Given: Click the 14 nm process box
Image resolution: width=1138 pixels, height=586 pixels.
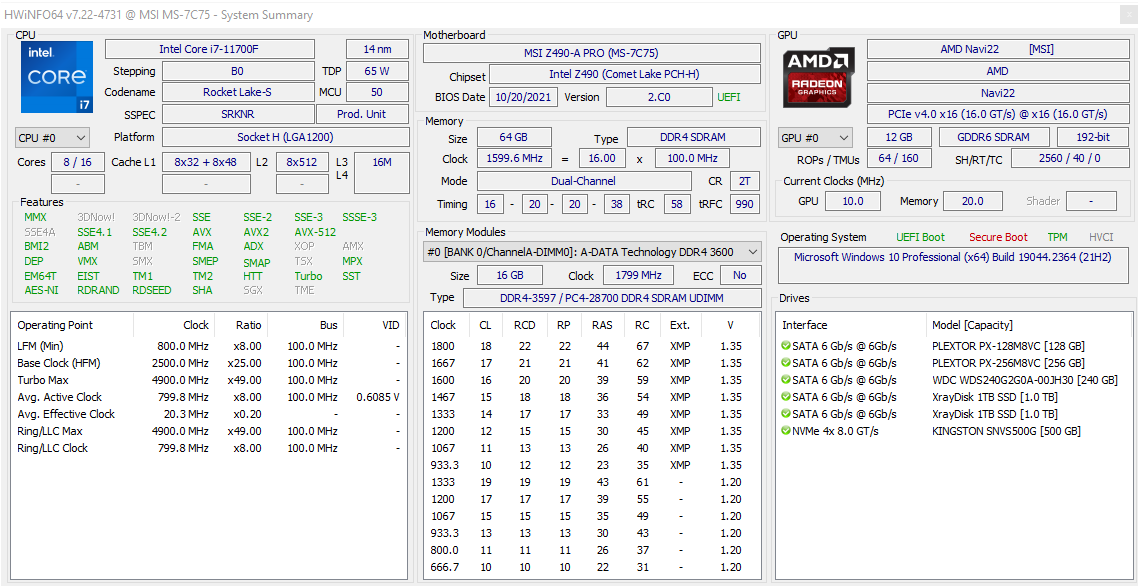Looking at the screenshot, I should tap(377, 49).
